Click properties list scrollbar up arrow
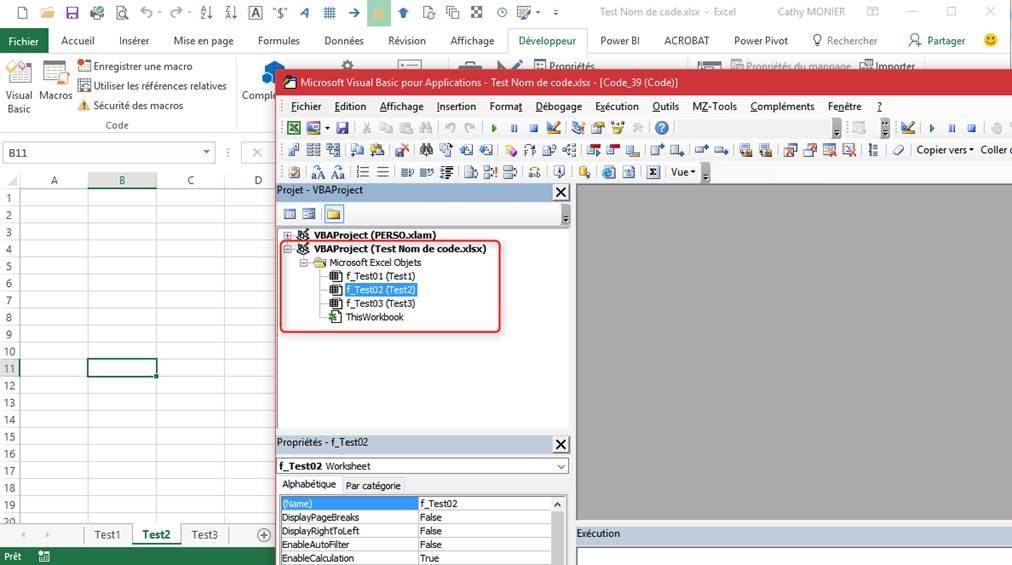1012x565 pixels. coord(558,504)
